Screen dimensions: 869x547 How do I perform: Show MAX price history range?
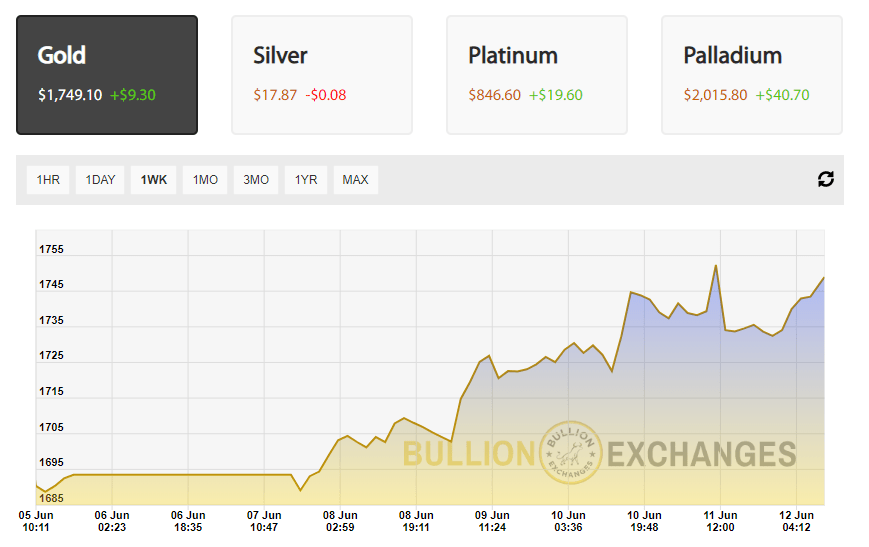tap(355, 180)
